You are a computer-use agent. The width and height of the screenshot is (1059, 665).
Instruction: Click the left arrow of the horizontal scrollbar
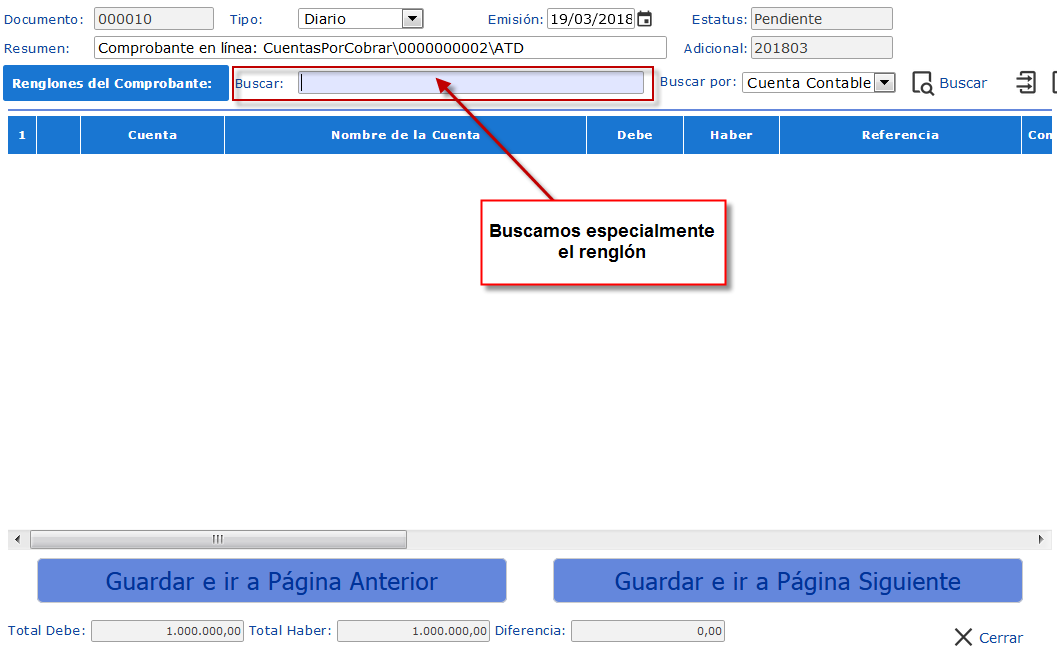pyautogui.click(x=16, y=539)
